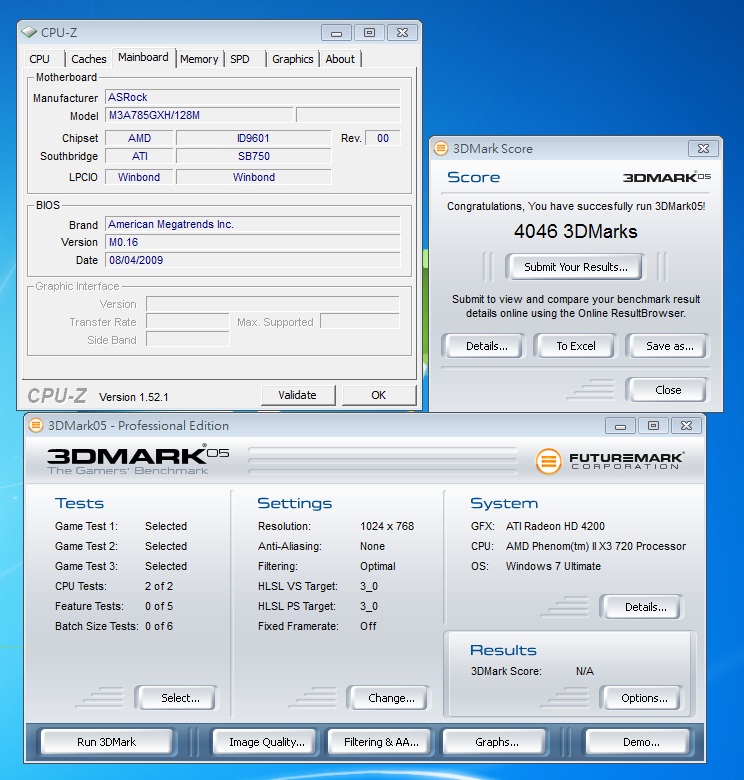The image size is (744, 780).
Task: Click OK in the CPU-Z window
Action: coord(378,395)
